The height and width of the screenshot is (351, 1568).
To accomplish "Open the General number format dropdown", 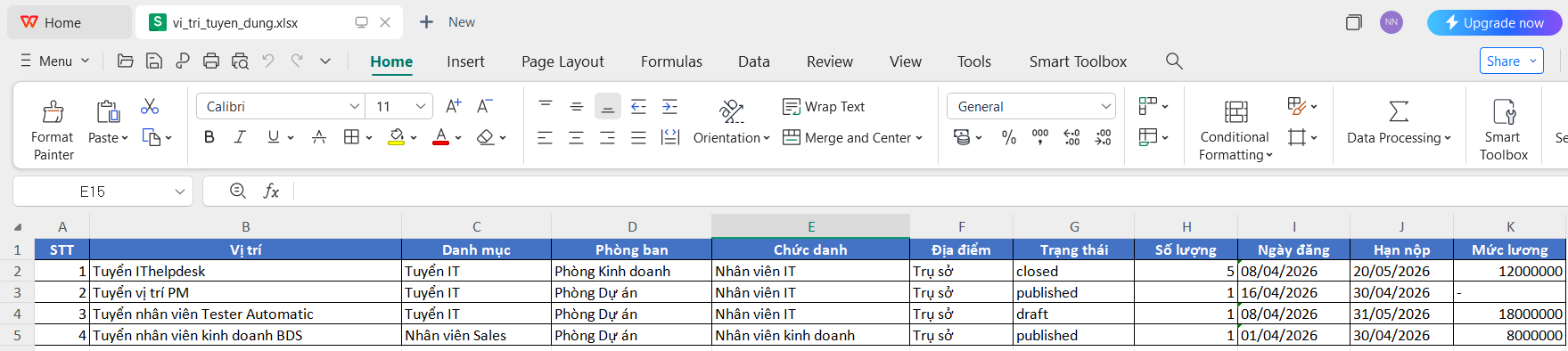I will (x=1105, y=106).
